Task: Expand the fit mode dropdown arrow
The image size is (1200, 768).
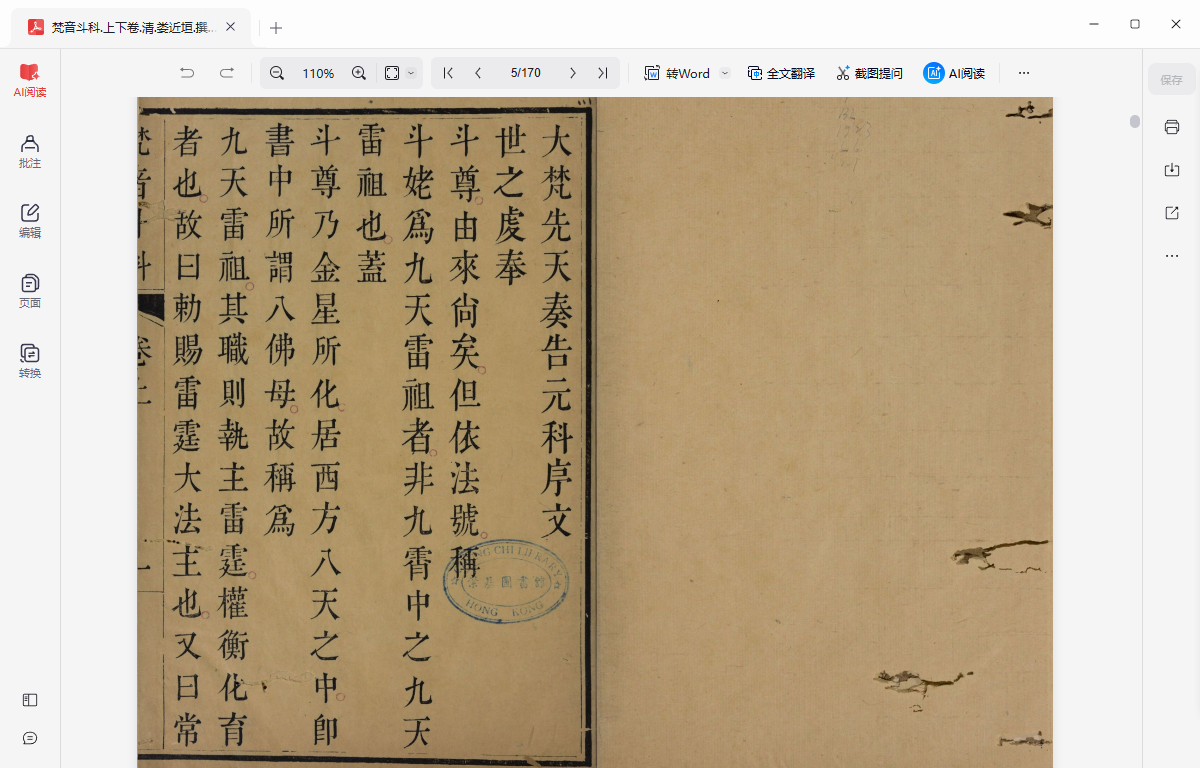Action: click(x=411, y=73)
